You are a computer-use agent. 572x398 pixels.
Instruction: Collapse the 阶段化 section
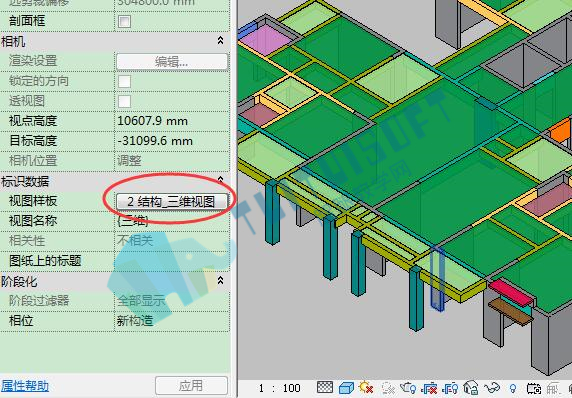pyautogui.click(x=220, y=280)
